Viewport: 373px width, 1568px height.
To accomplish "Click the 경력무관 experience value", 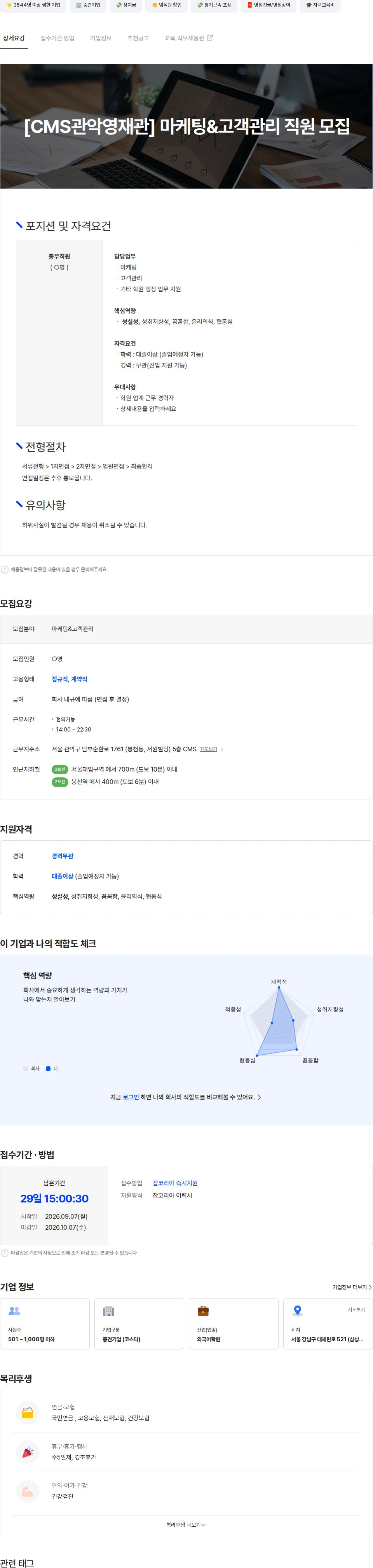I will 63,856.
